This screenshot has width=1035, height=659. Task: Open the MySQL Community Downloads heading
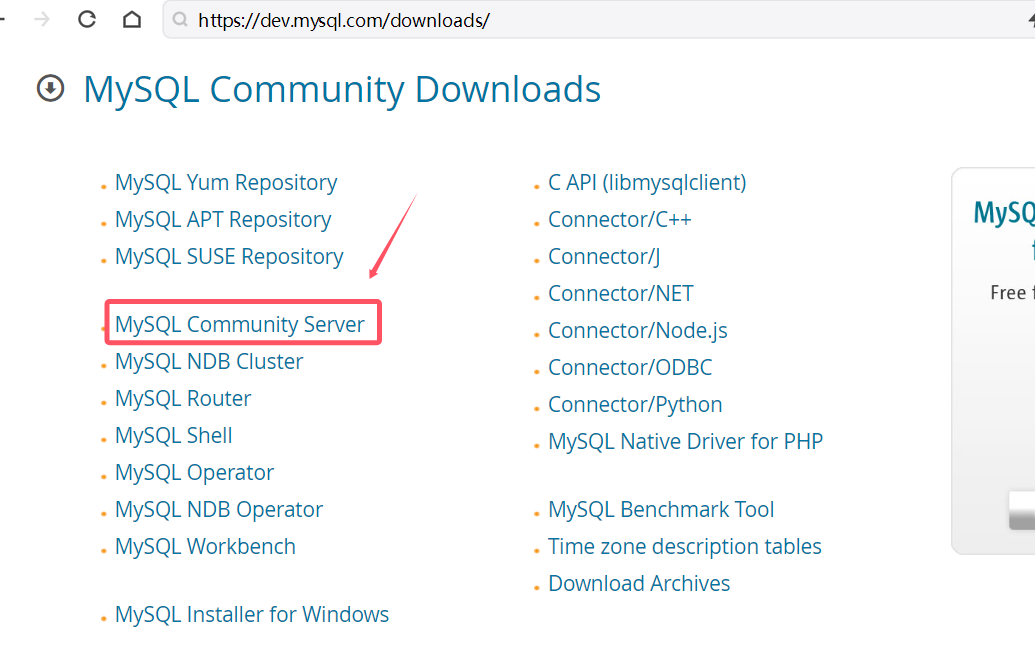(x=342, y=90)
